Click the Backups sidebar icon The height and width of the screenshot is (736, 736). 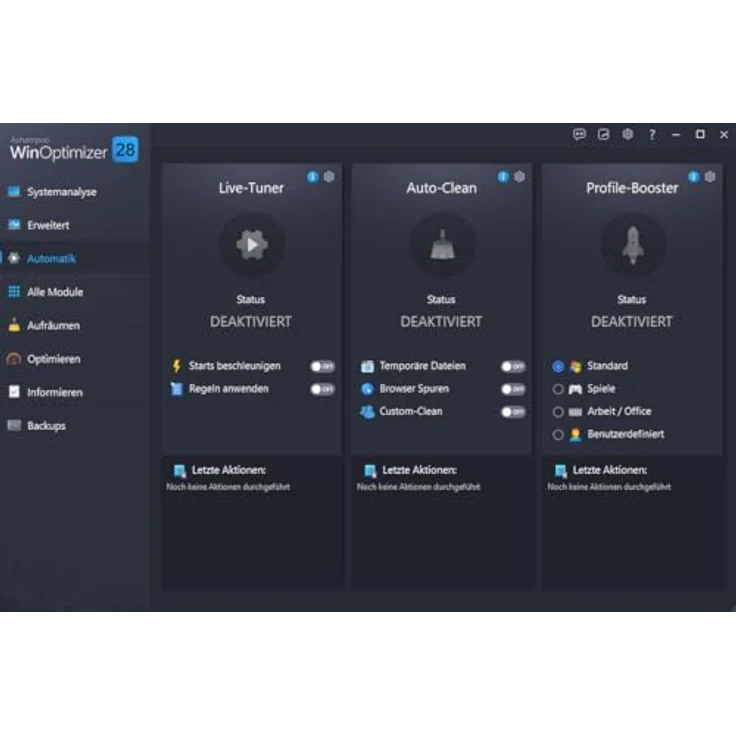click(14, 425)
